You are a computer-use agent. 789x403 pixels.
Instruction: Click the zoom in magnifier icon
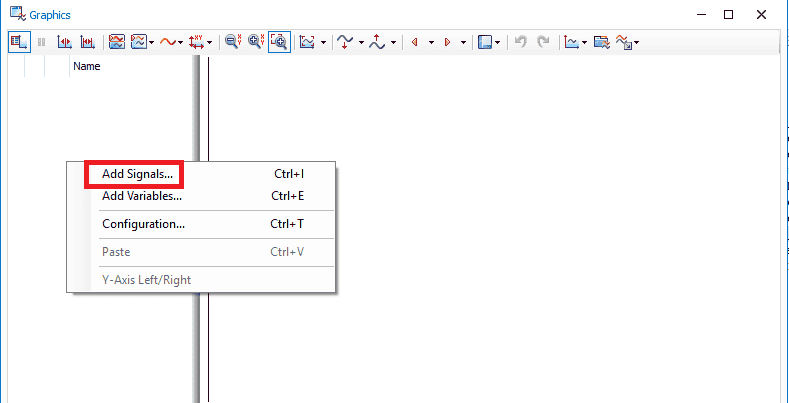click(255, 42)
